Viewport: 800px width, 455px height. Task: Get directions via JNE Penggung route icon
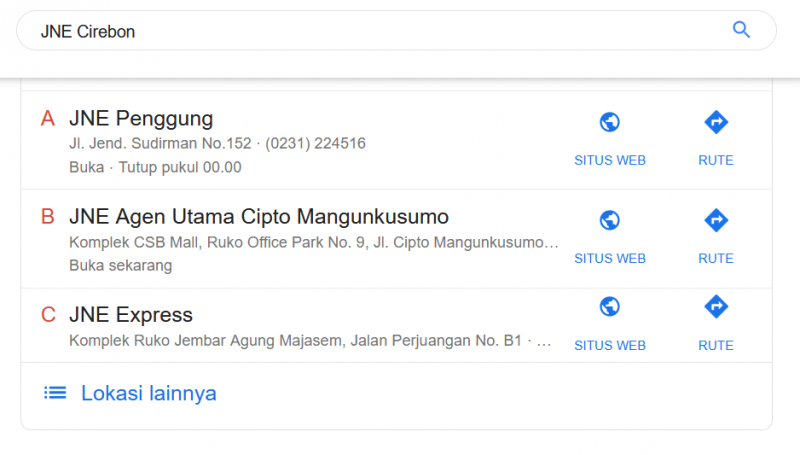tap(716, 122)
